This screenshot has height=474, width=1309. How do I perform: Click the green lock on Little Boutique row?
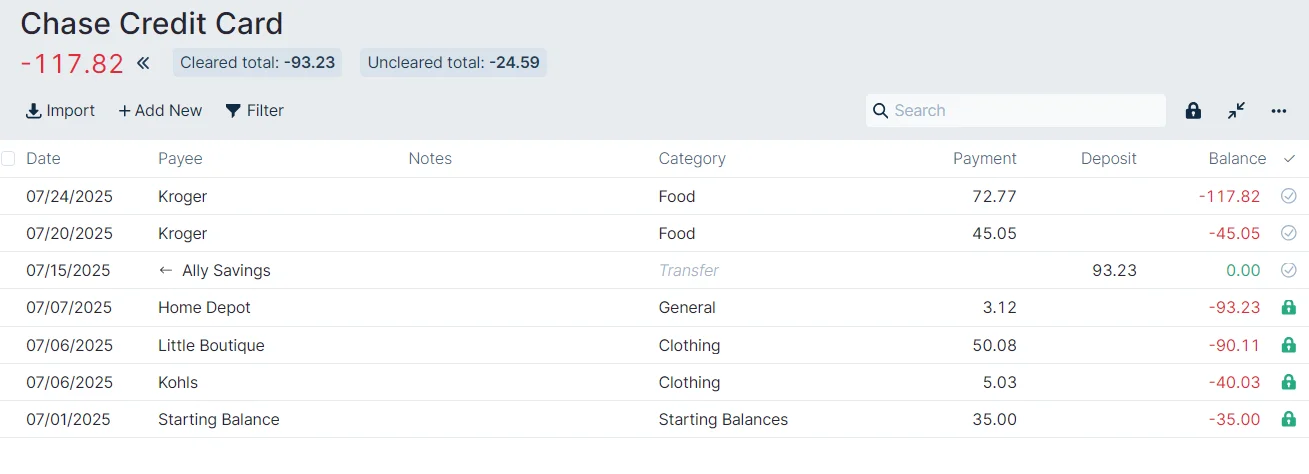click(x=1289, y=345)
